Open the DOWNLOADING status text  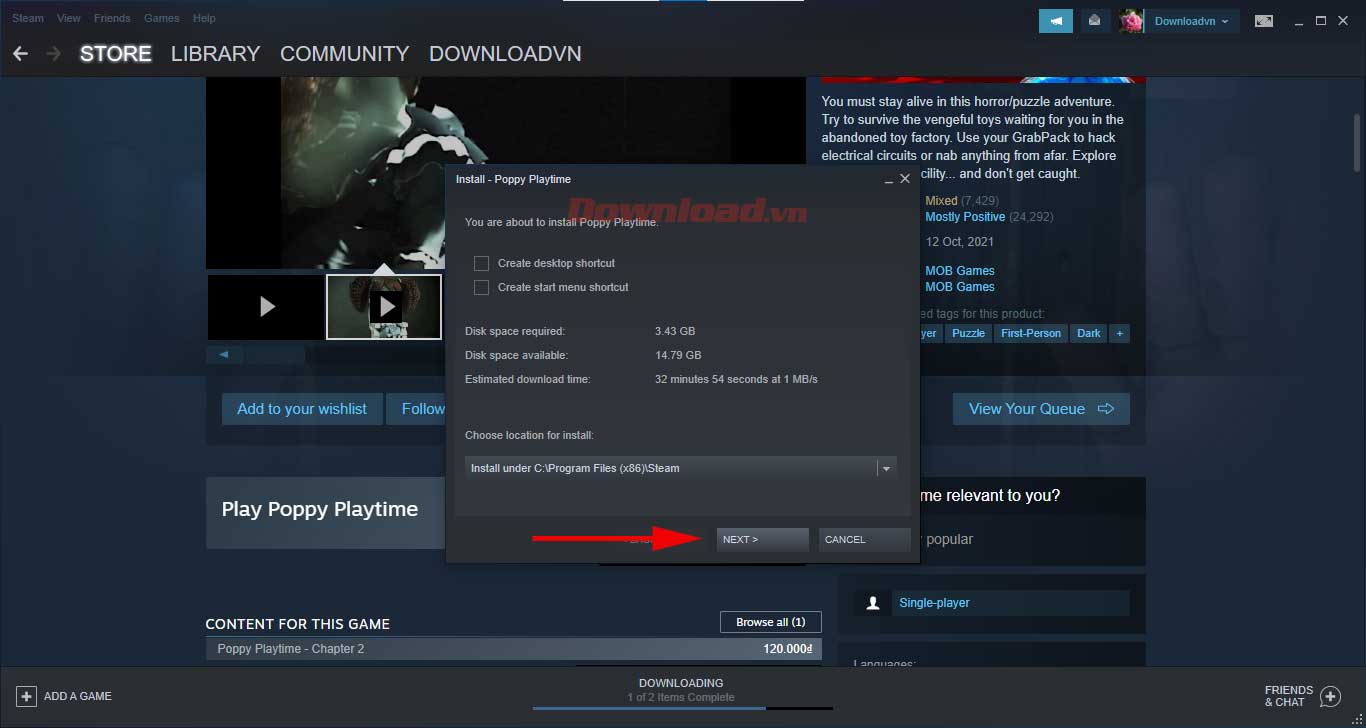coord(681,683)
